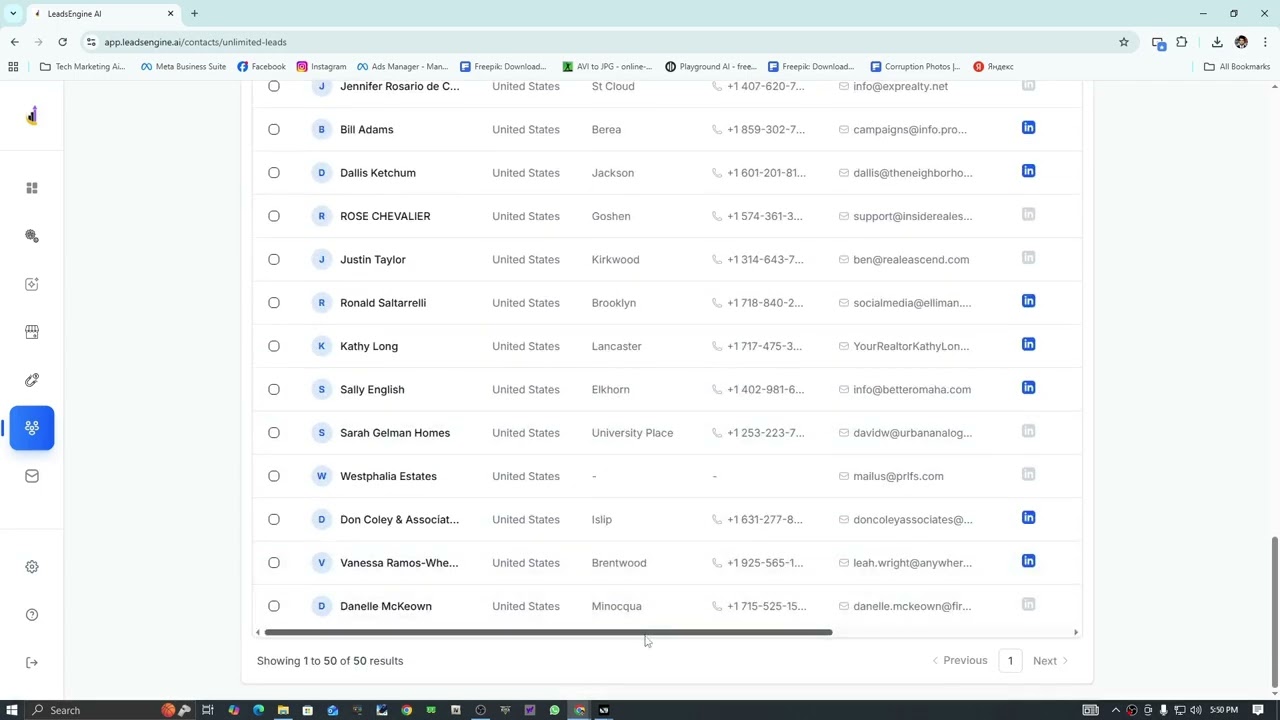The height and width of the screenshot is (720, 1280).
Task: Bookmark this page with the star icon
Action: point(1124,42)
